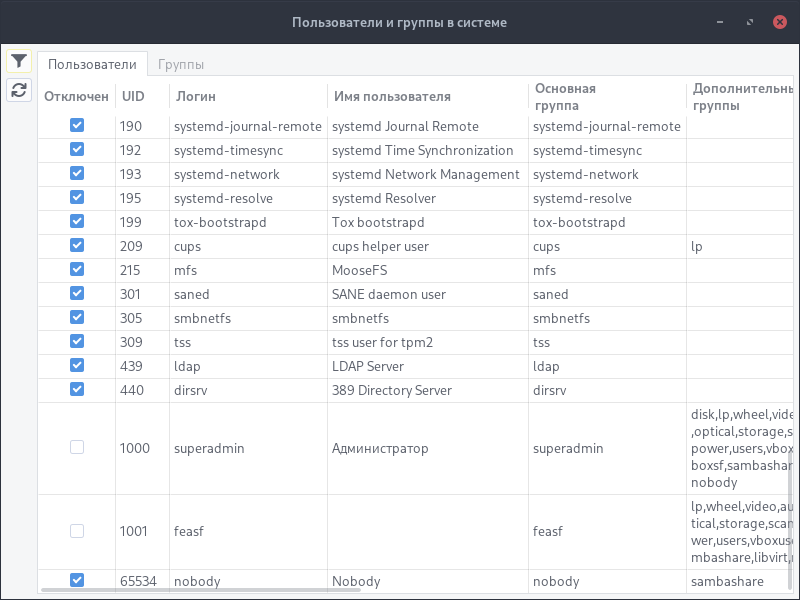Click the Имя пользователя column header
This screenshot has width=800, height=600.
[x=391, y=96]
